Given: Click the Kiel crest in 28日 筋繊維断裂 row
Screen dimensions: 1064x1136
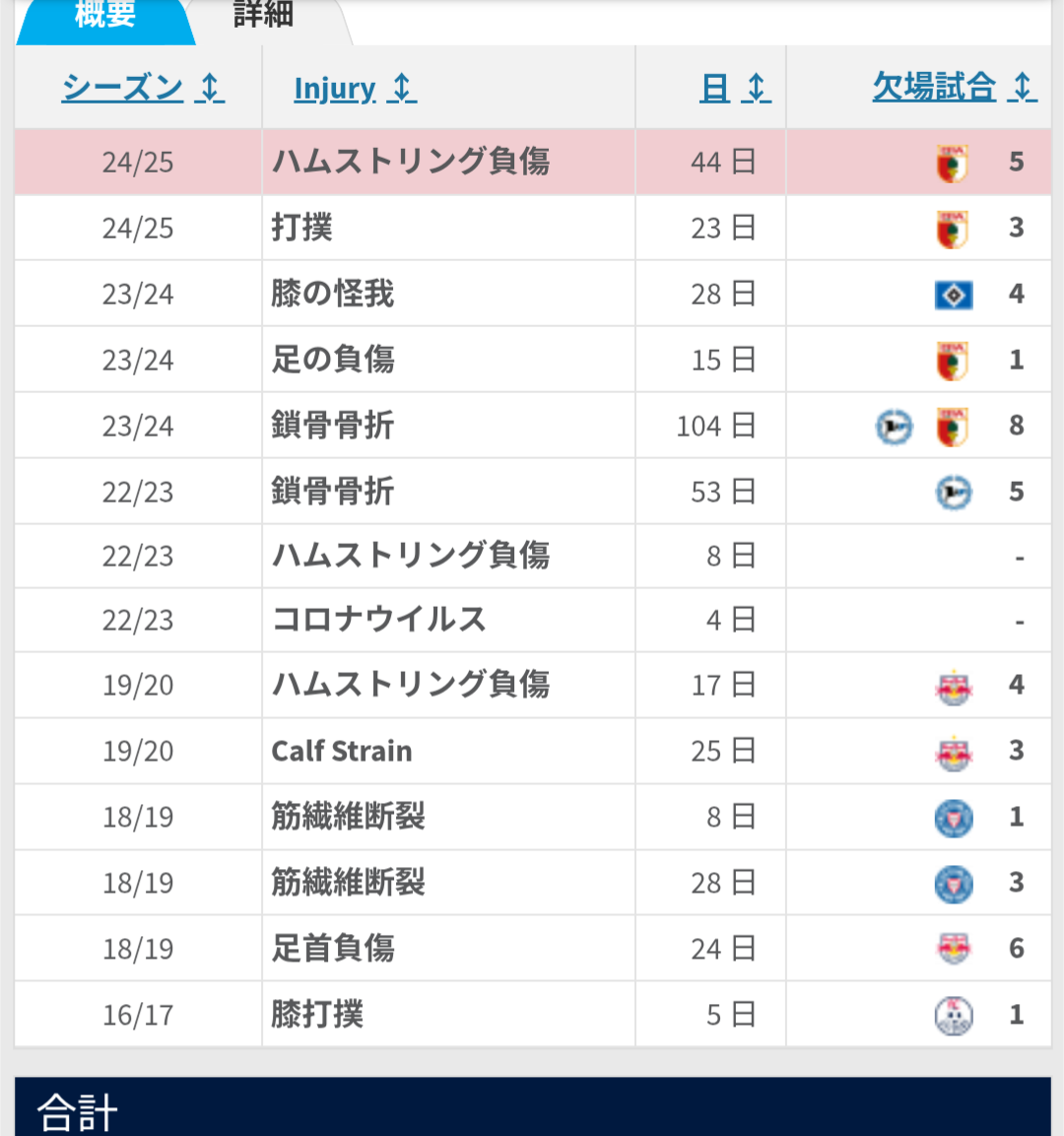Looking at the screenshot, I should tap(953, 884).
